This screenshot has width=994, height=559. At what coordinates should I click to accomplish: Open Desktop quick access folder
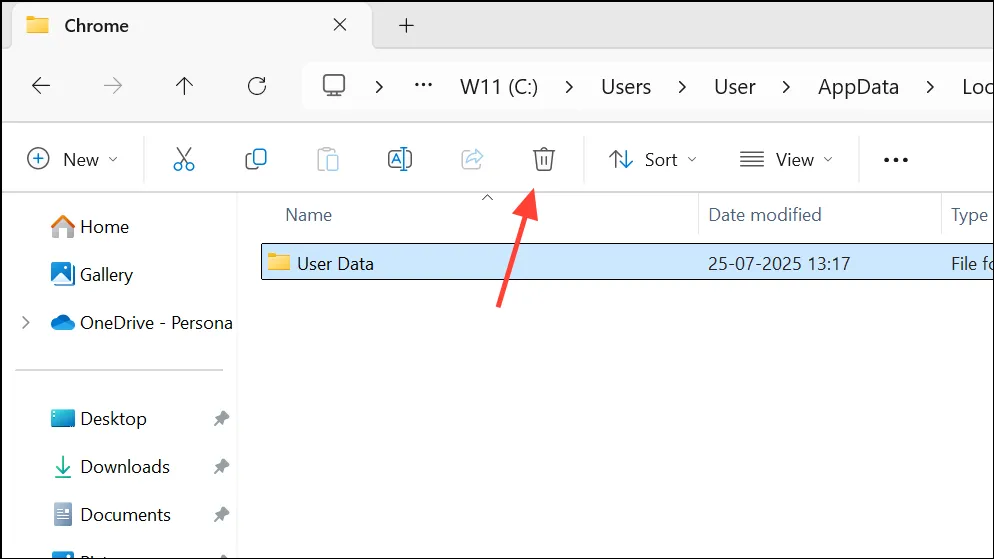click(x=98, y=418)
